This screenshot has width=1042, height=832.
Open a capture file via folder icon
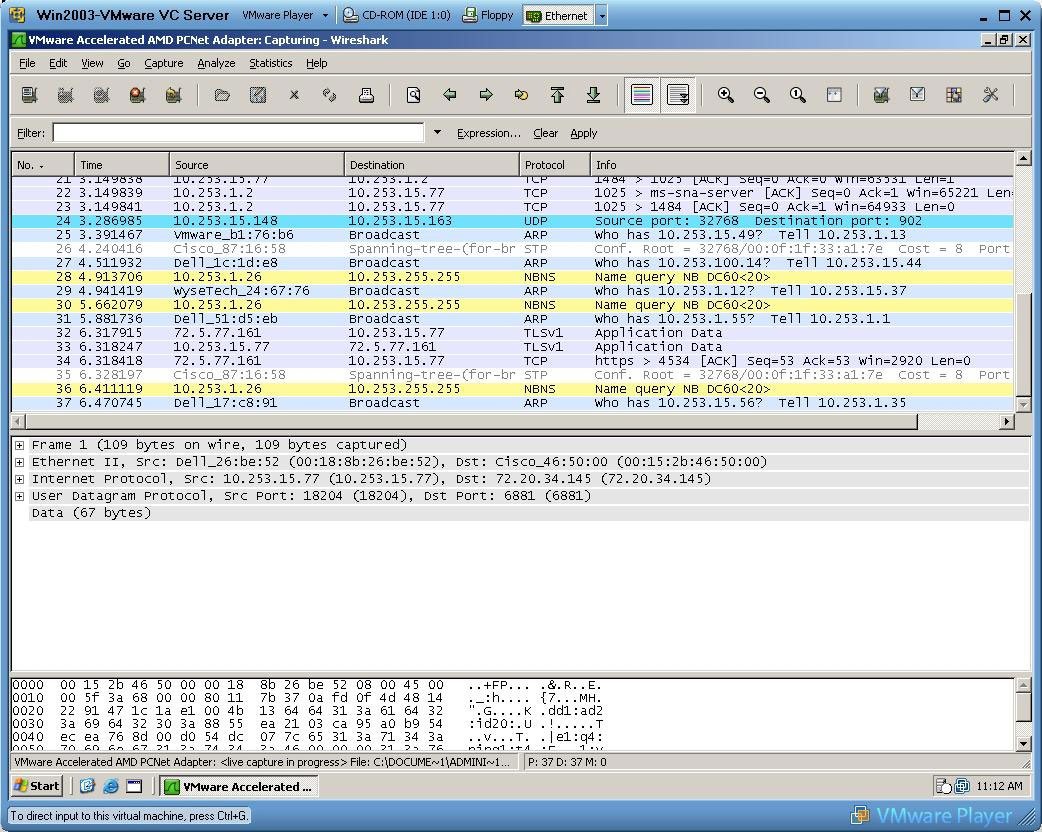click(222, 95)
